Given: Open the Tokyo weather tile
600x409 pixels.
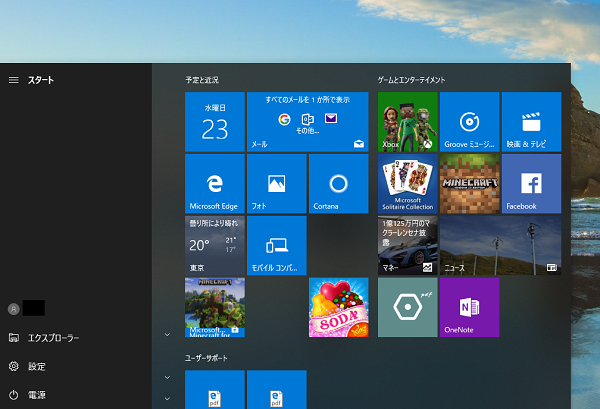Looking at the screenshot, I should pos(214,245).
